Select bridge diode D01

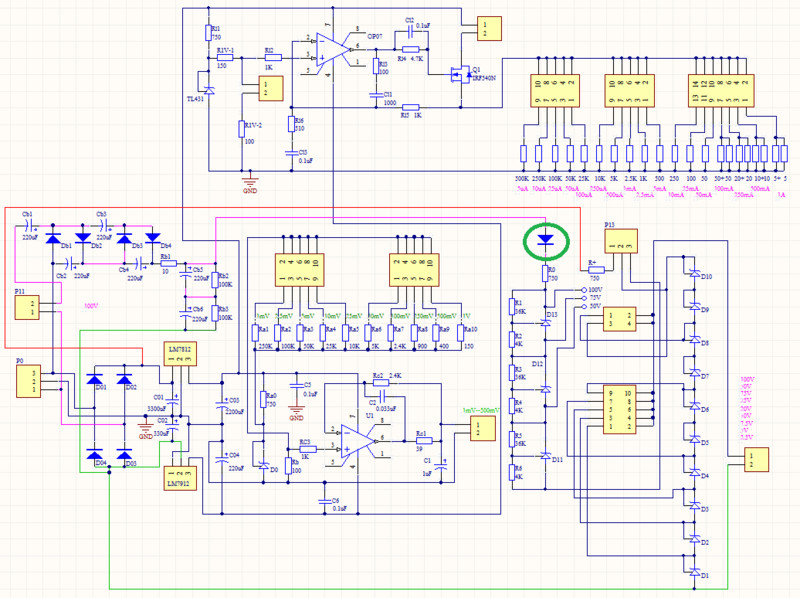pyautogui.click(x=95, y=380)
